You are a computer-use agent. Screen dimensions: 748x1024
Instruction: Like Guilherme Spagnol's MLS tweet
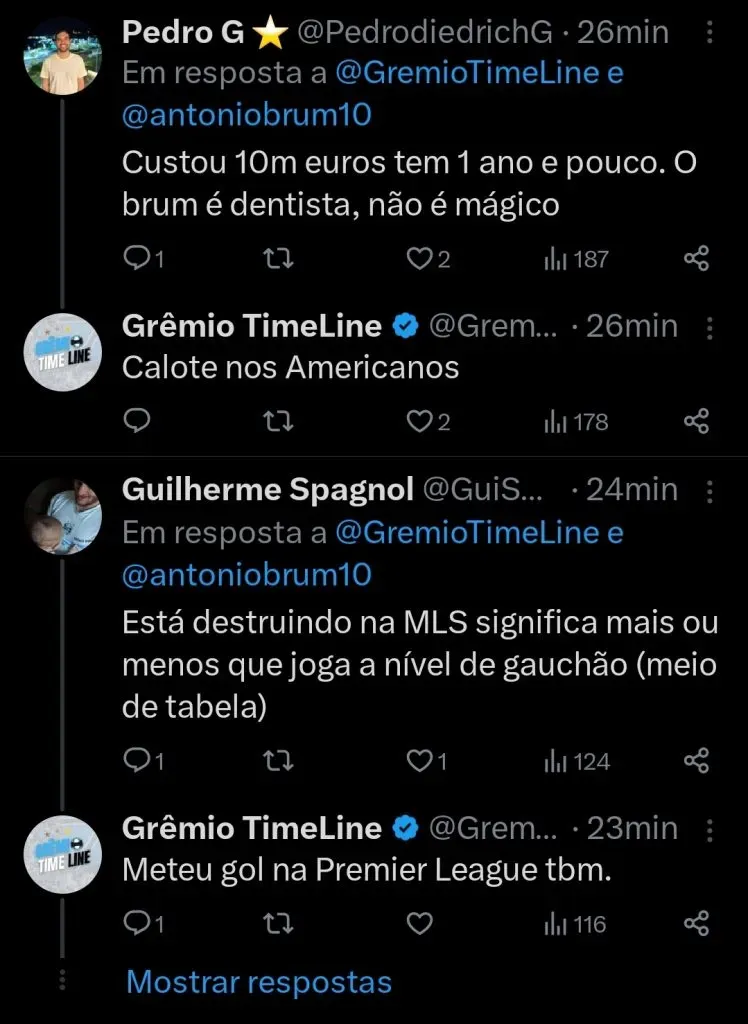click(419, 761)
